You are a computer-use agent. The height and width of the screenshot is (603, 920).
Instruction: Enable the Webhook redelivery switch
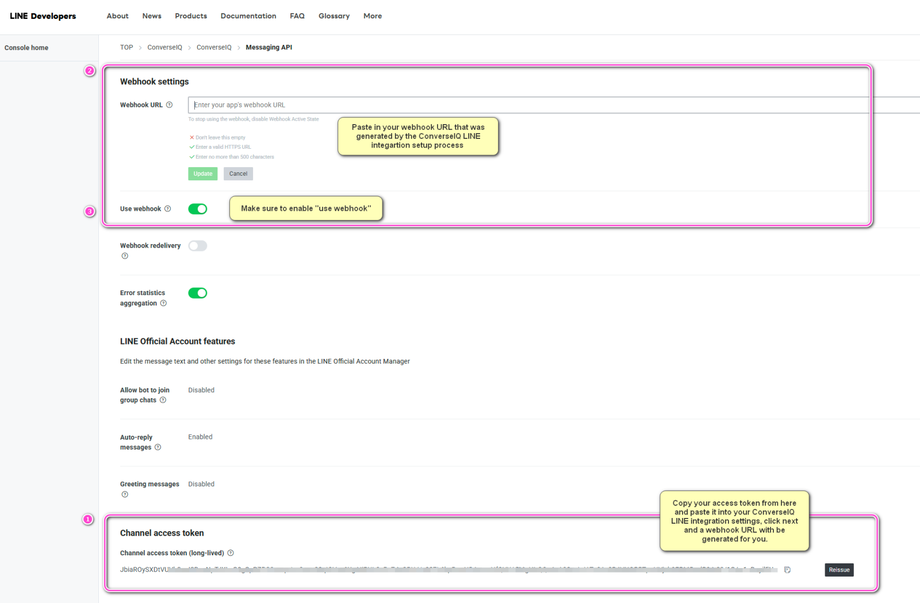198,246
